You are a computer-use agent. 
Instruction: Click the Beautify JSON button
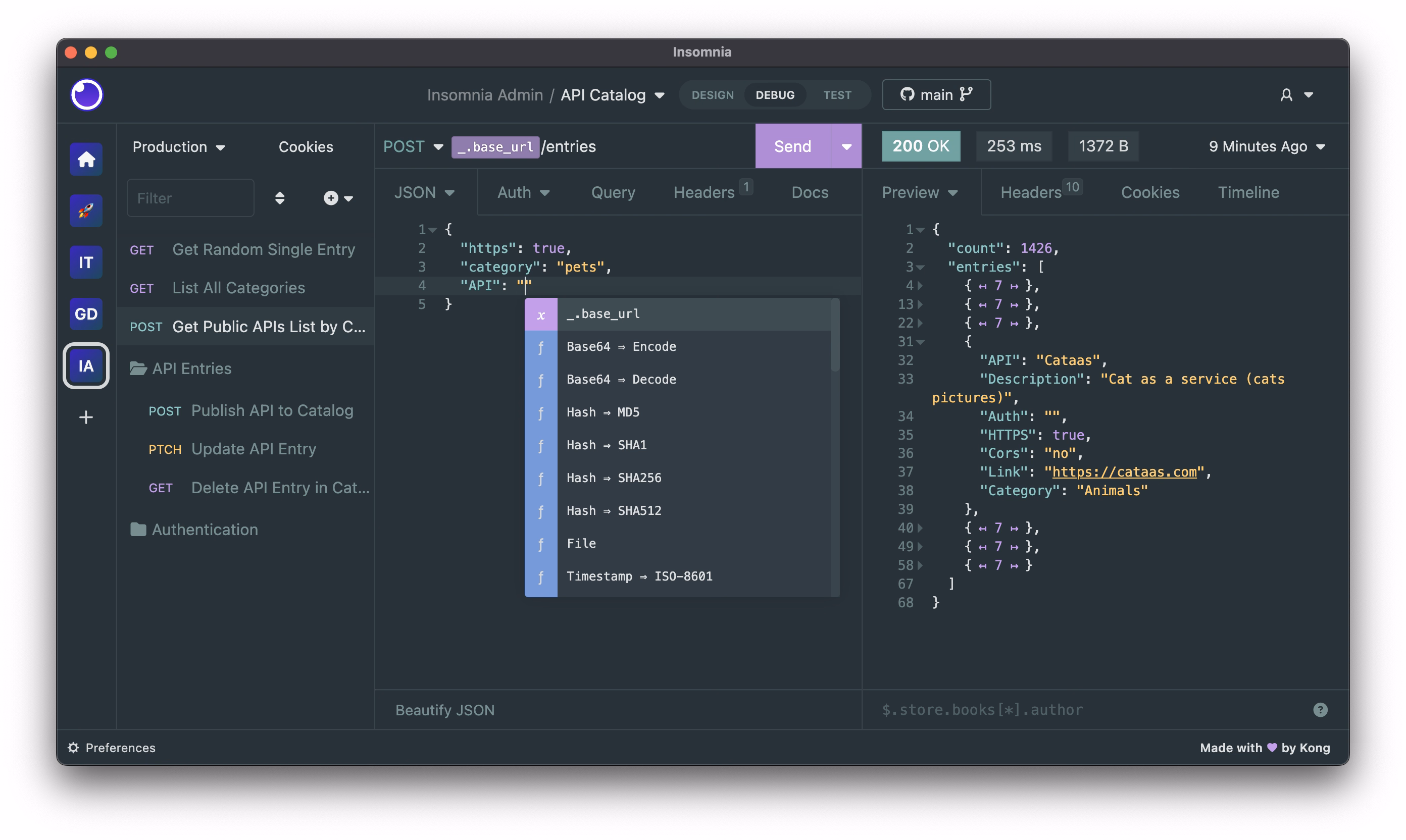point(444,710)
